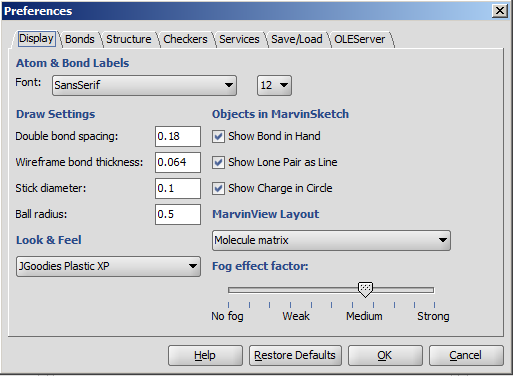
Task: Open the Services tab
Action: [239, 39]
